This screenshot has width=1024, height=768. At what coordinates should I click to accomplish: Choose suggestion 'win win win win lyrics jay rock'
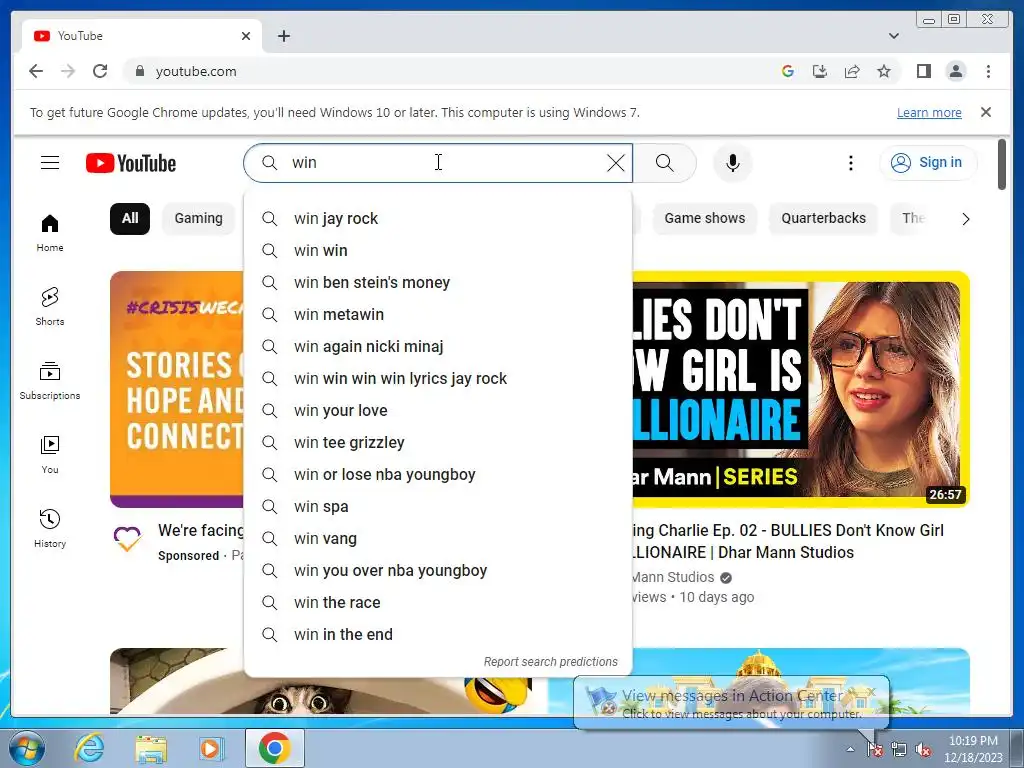point(438,379)
